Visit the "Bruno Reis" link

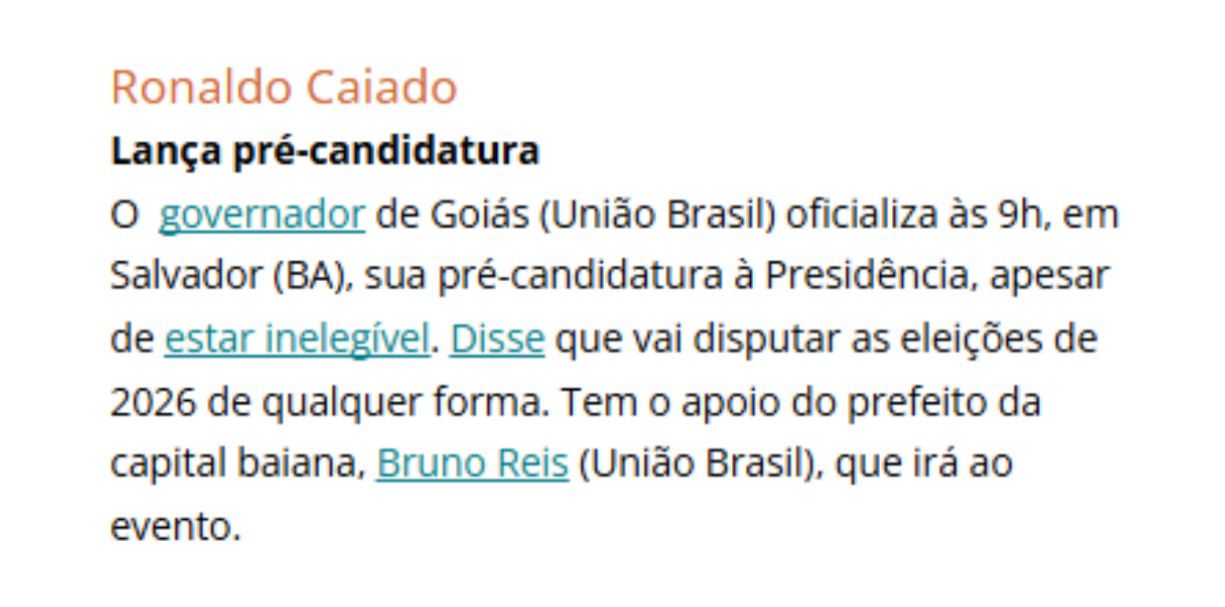472,464
